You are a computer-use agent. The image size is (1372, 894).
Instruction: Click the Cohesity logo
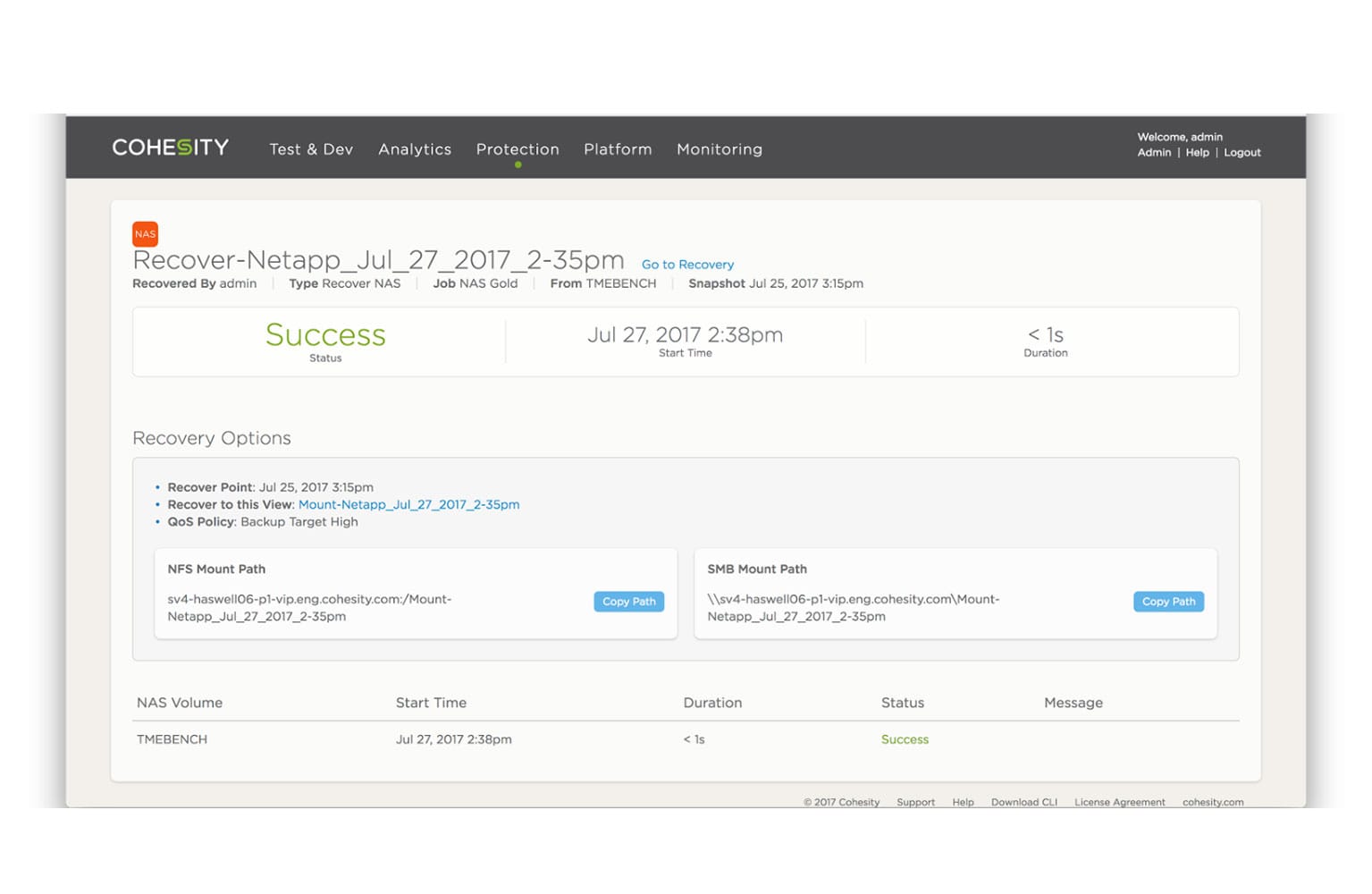click(170, 148)
